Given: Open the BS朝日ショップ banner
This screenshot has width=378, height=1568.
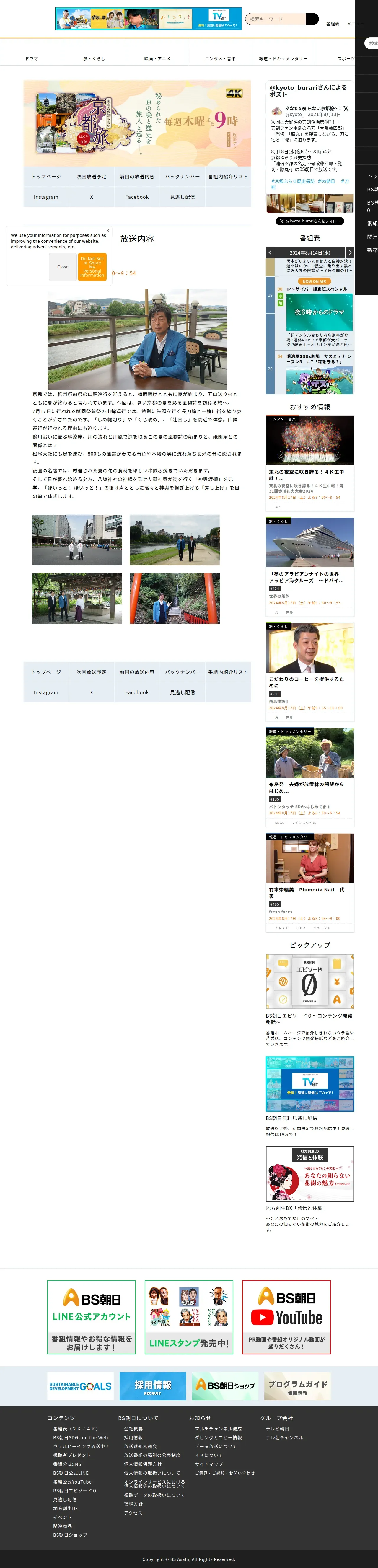Looking at the screenshot, I should [x=225, y=1386].
